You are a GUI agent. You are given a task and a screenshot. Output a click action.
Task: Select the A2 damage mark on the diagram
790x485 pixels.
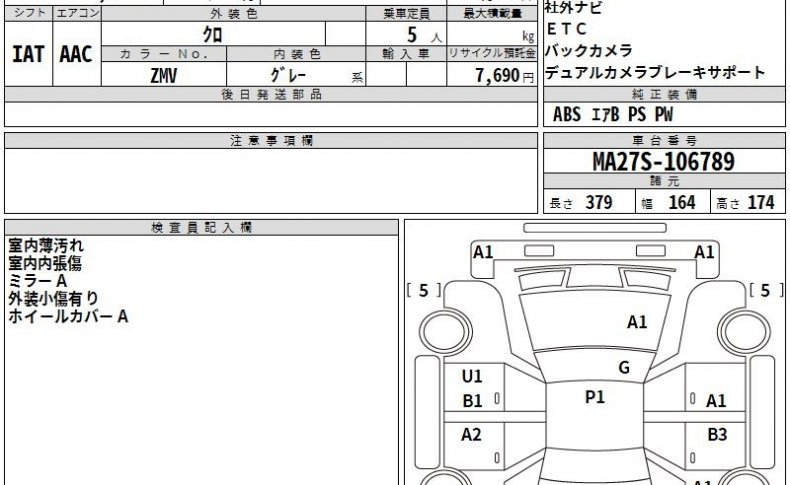click(x=472, y=434)
